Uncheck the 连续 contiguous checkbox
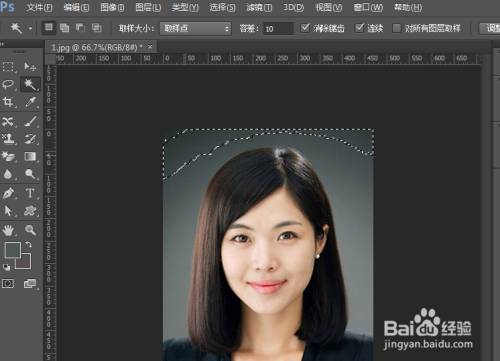 tap(359, 28)
